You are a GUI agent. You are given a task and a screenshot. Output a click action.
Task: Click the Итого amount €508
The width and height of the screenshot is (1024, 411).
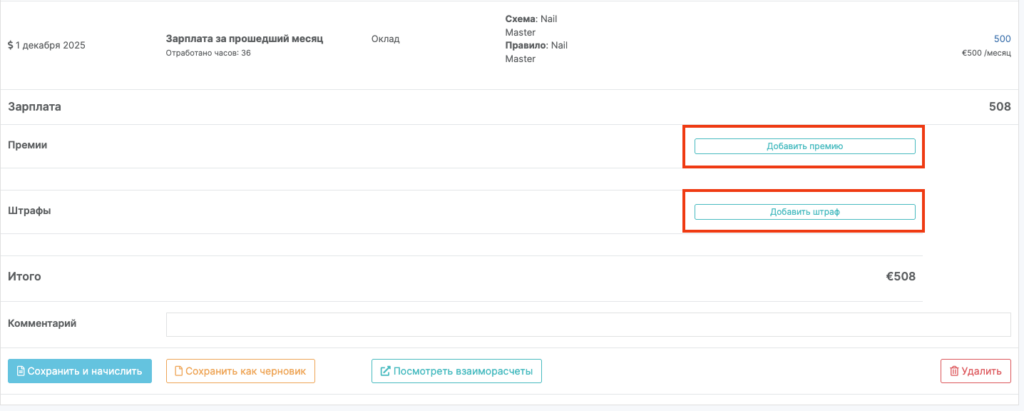(x=900, y=277)
